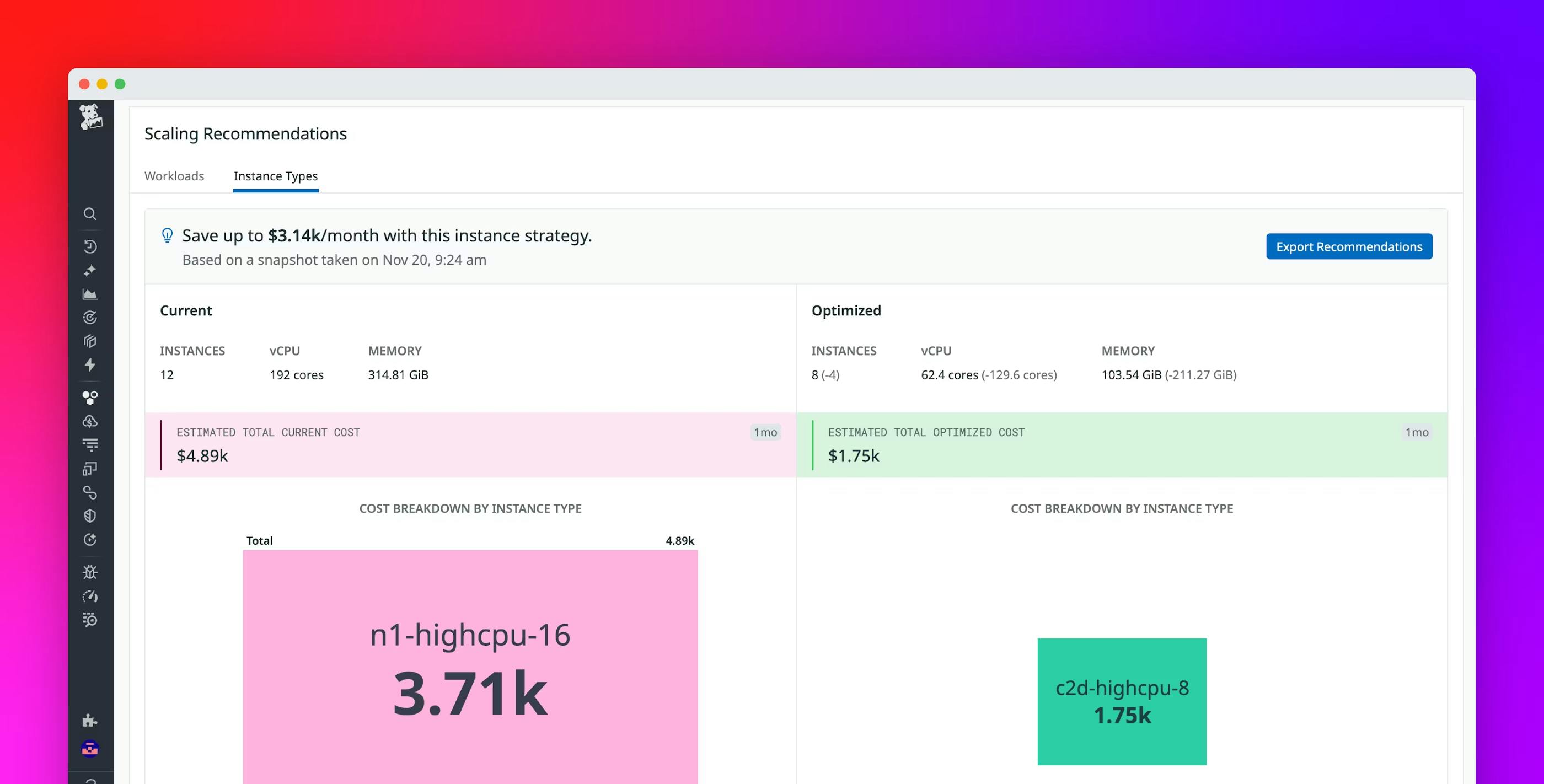Click the pink n1-highcpu-16 cost block
The height and width of the screenshot is (784, 1544).
(470, 665)
